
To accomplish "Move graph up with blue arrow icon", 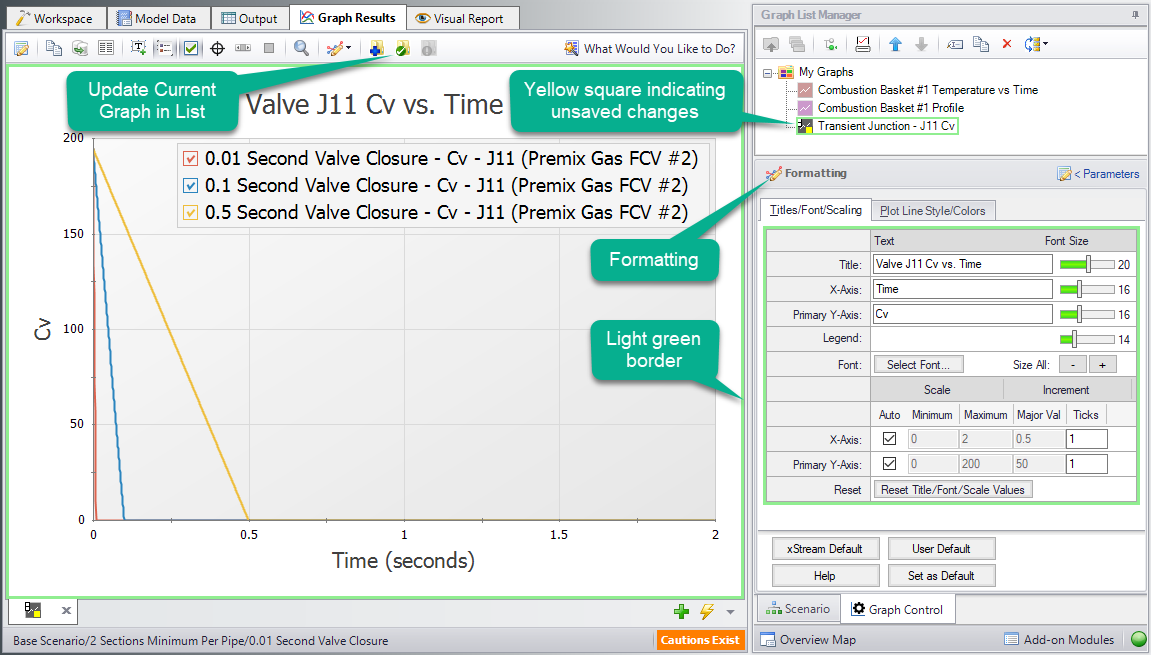I will tap(896, 44).
